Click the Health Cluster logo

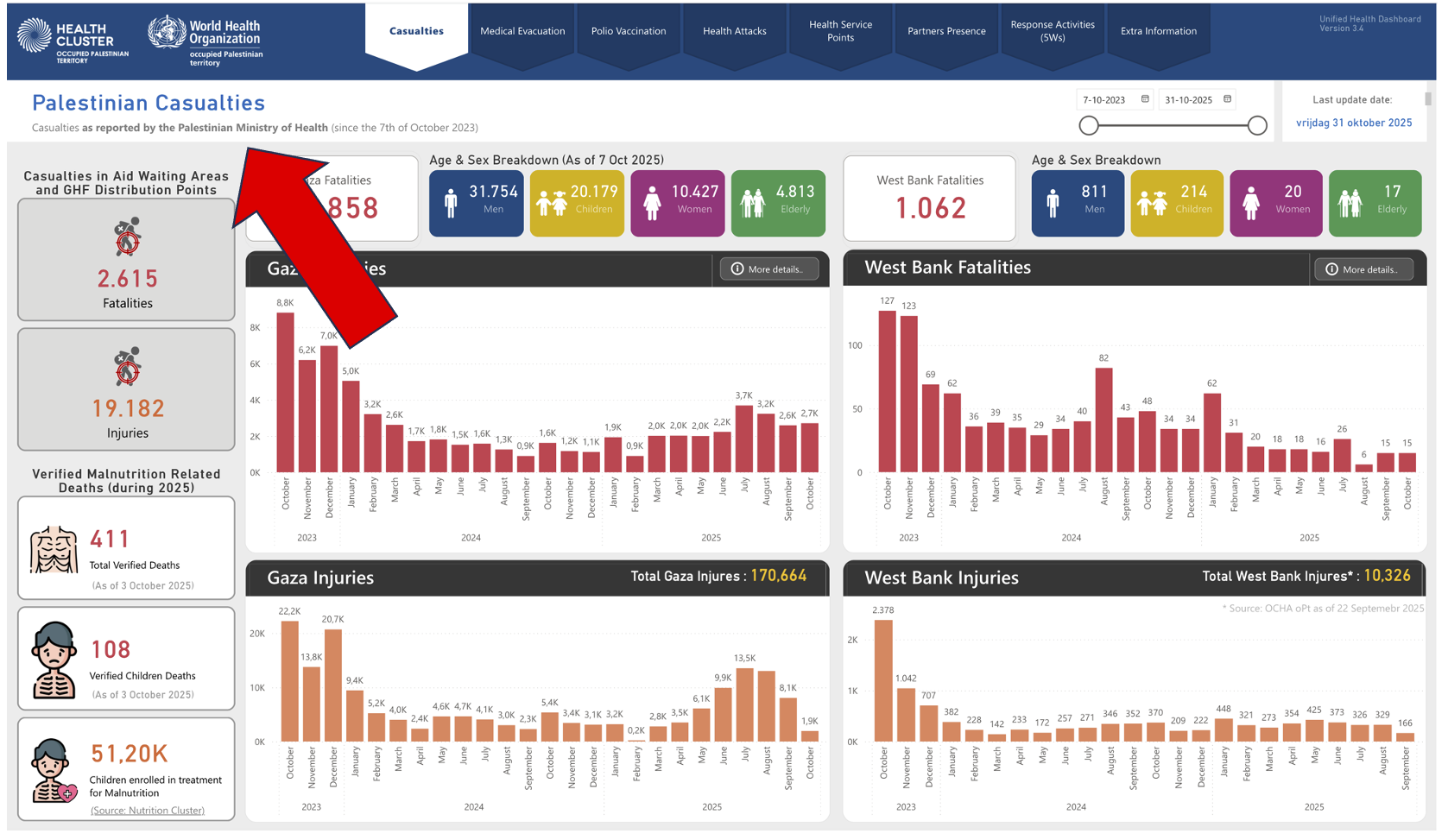coord(73,40)
